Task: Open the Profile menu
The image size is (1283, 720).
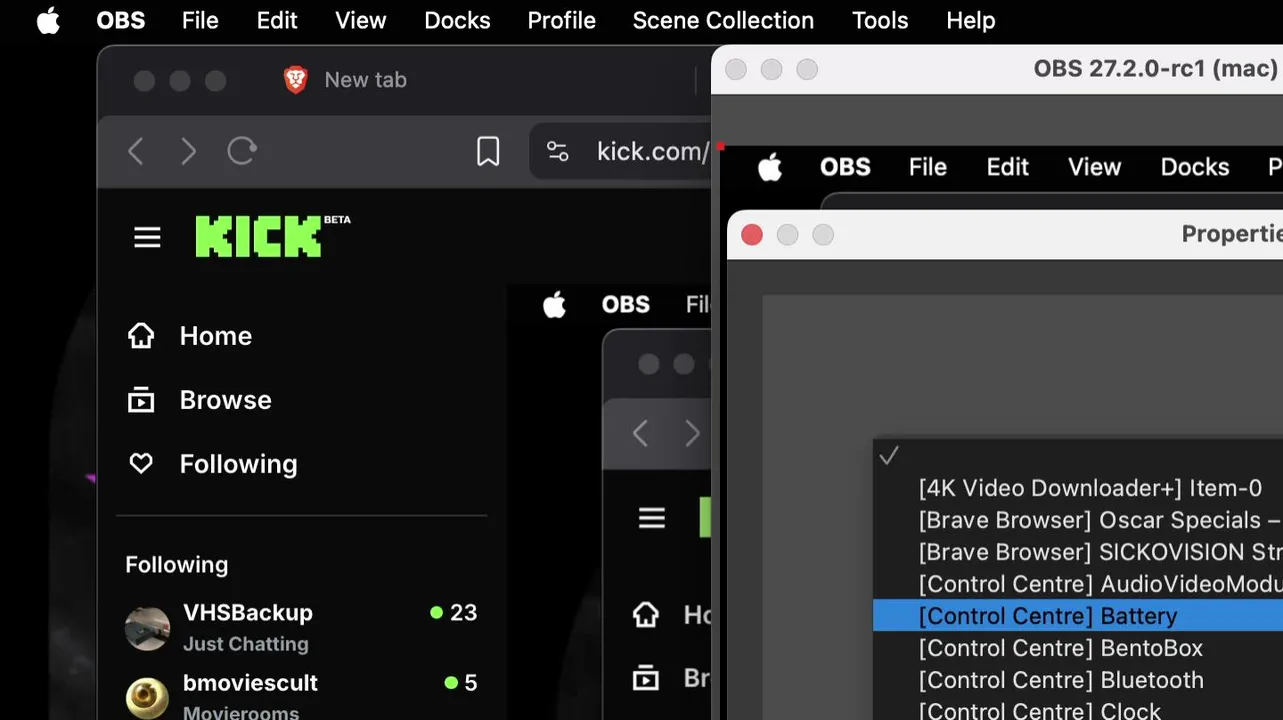Action: [561, 20]
